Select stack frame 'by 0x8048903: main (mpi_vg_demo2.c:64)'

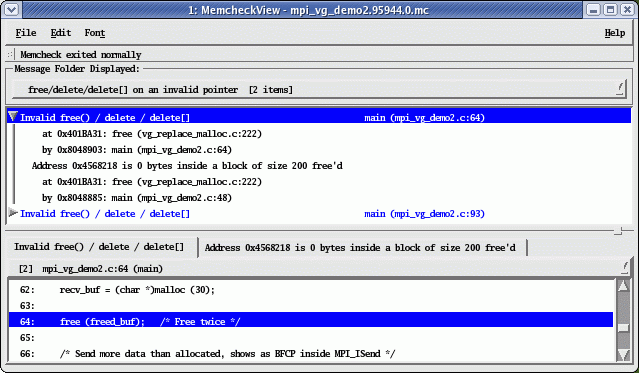[137, 150]
